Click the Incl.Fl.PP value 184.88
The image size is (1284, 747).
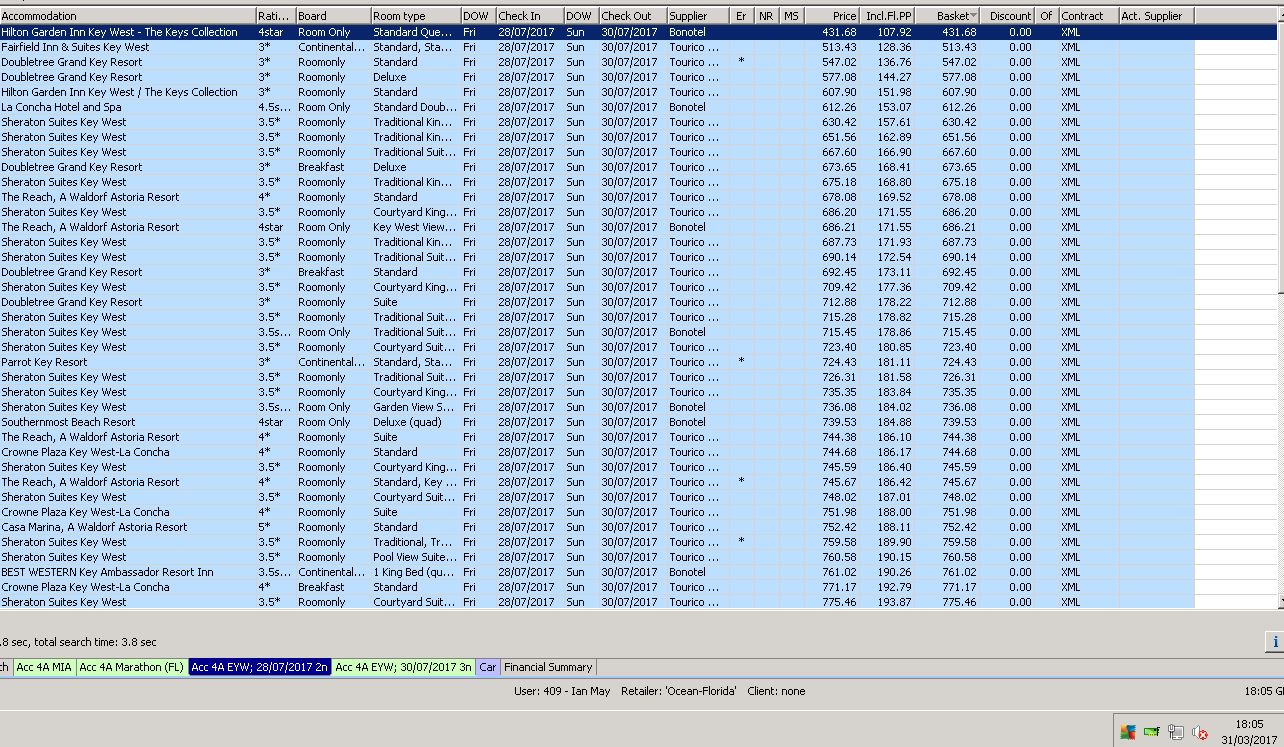point(894,422)
